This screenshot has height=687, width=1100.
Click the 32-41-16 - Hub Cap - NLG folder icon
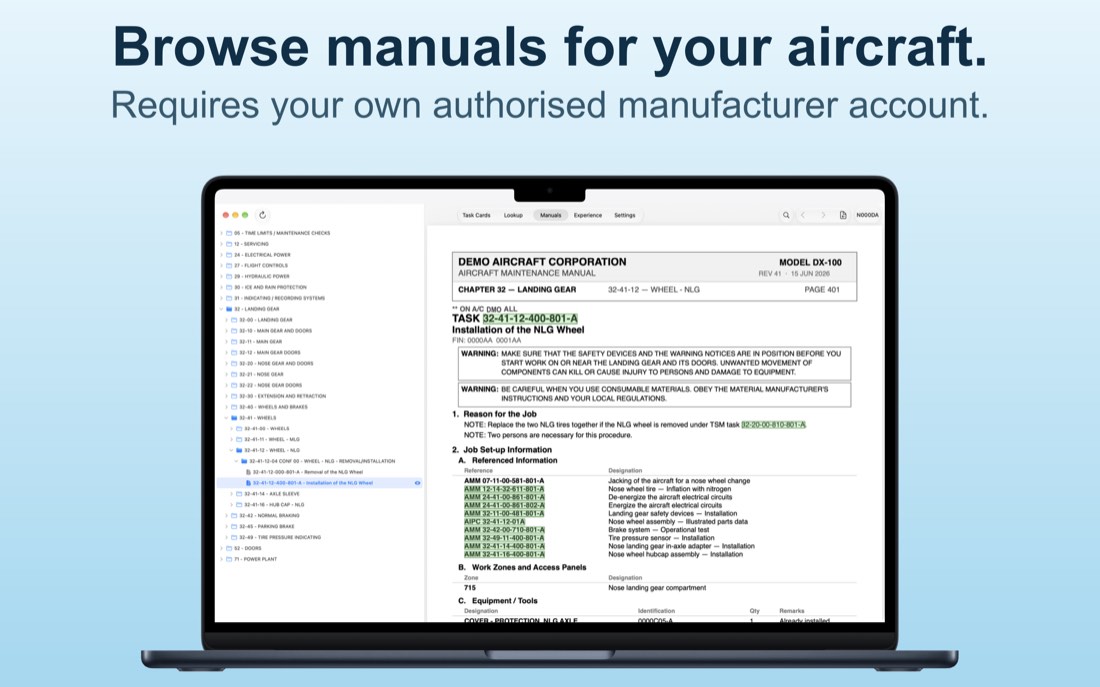239,505
